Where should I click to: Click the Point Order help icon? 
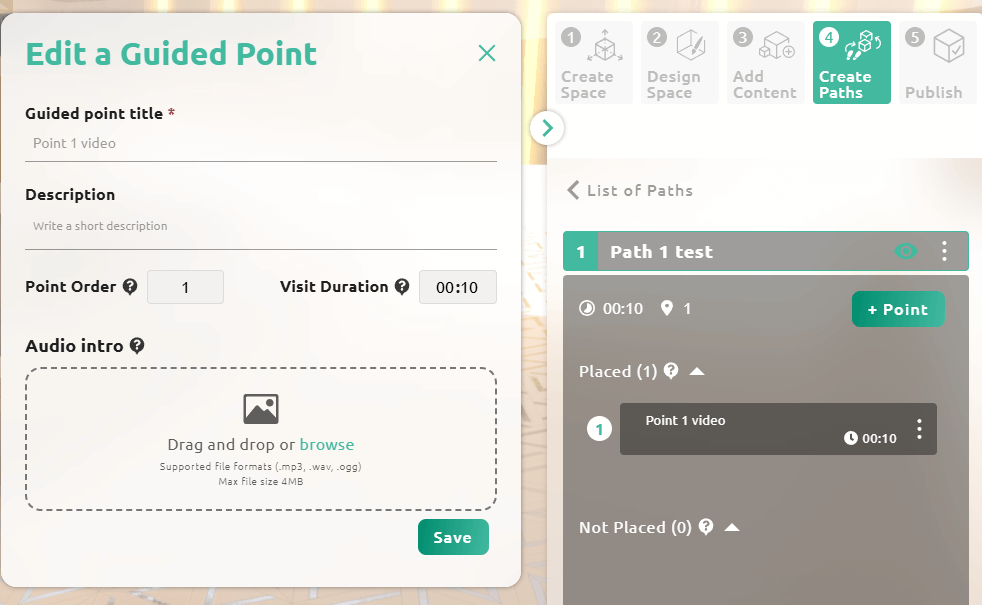pos(130,287)
